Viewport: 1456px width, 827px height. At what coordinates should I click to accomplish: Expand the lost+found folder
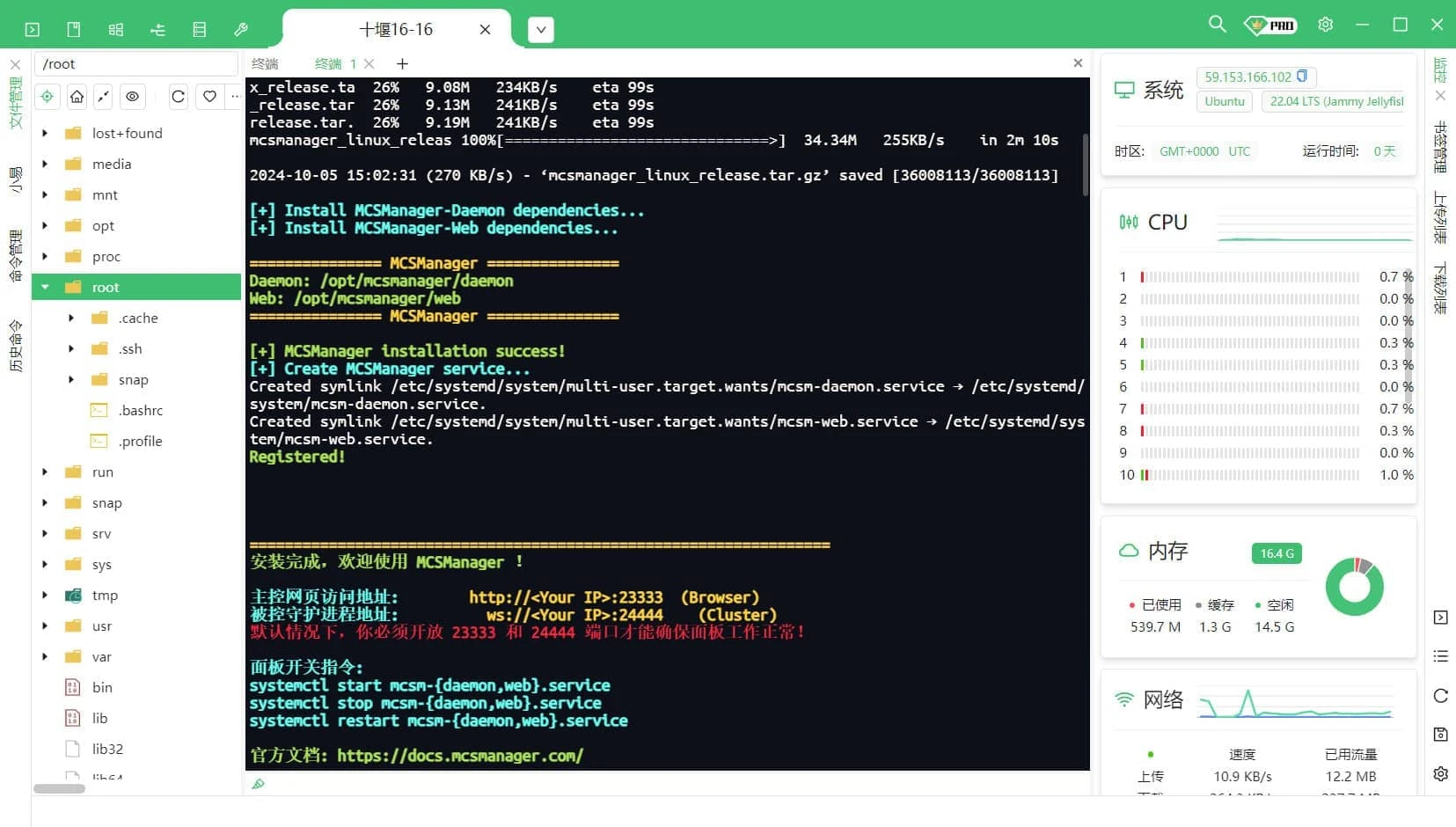pos(45,133)
